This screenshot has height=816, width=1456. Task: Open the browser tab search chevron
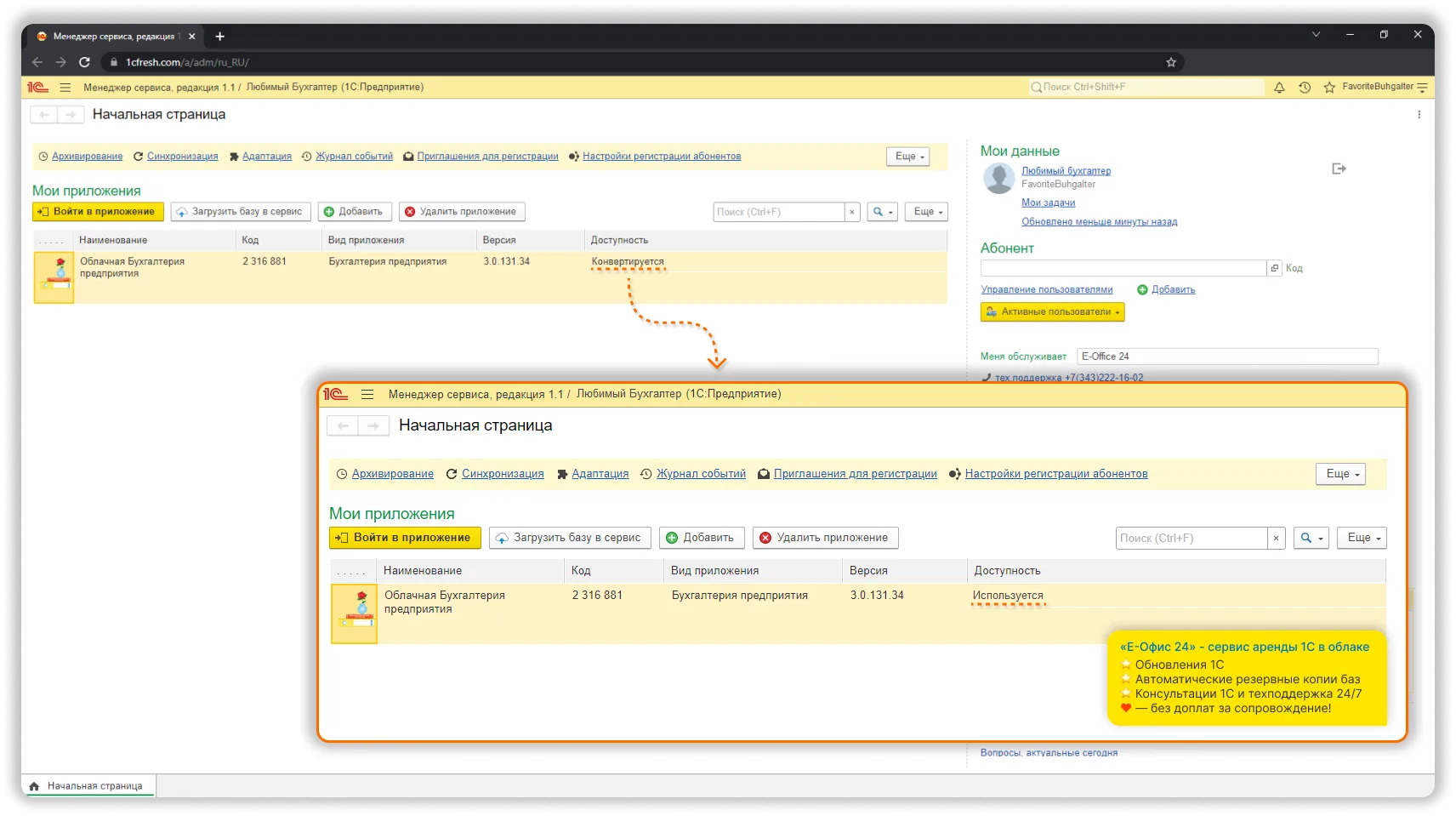pos(1316,35)
